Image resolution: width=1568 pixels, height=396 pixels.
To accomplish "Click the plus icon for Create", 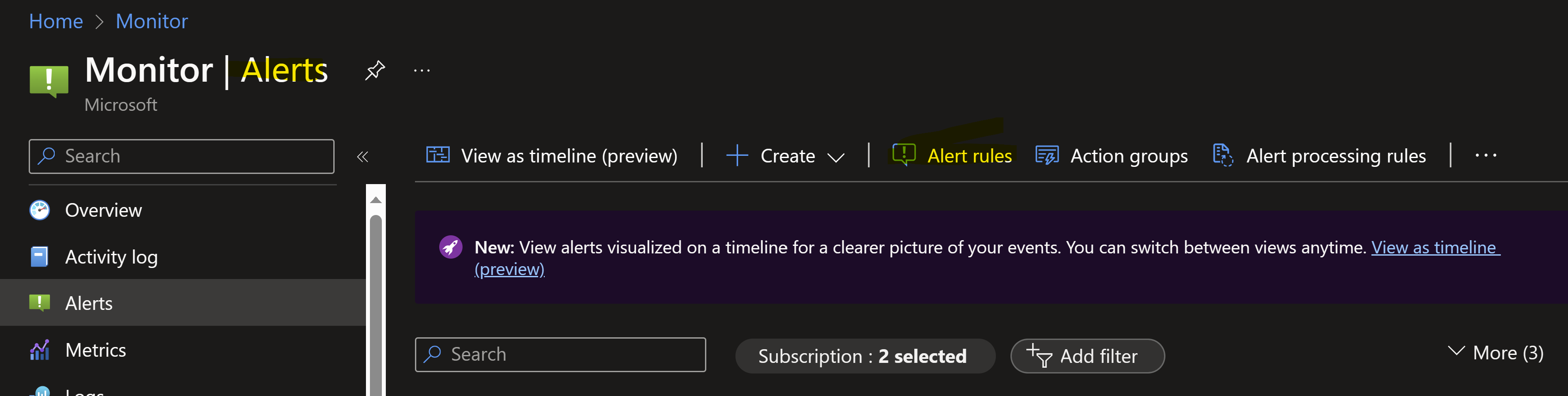I will click(737, 156).
